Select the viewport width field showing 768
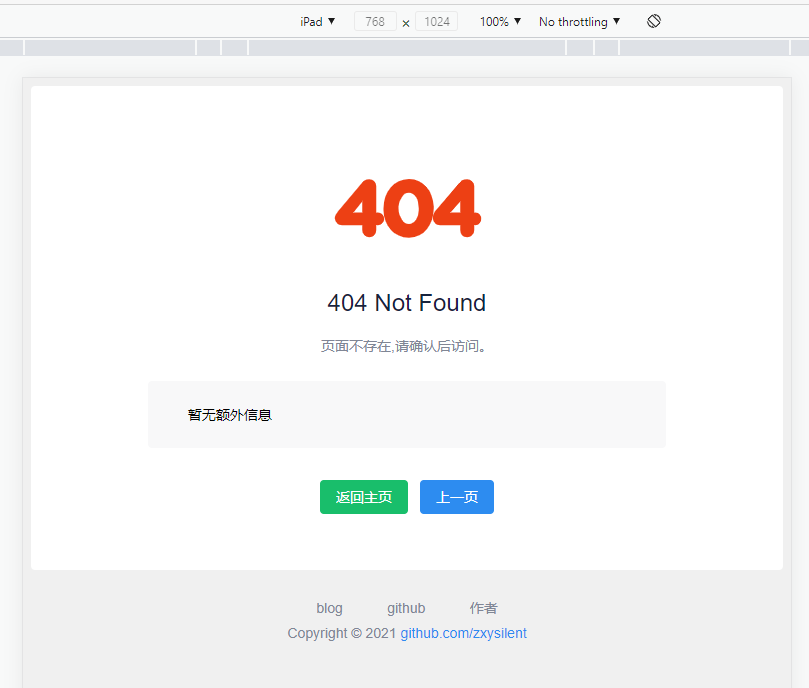Viewport: 809px width, 688px height. 375,20
